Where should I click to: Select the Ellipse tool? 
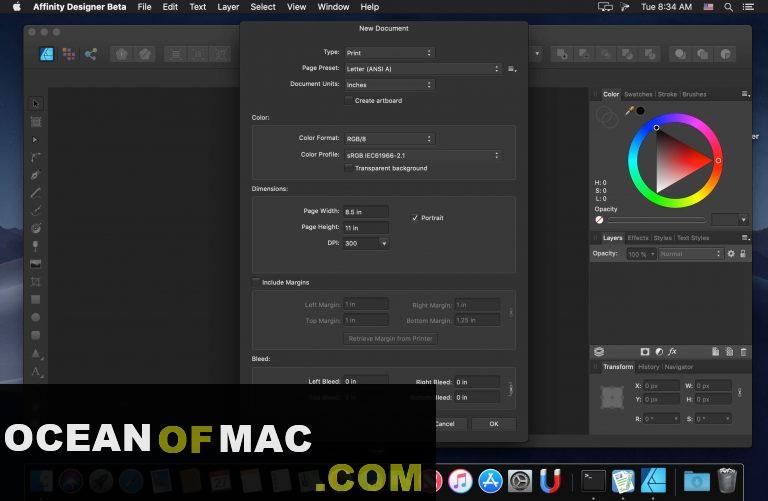coord(35,317)
